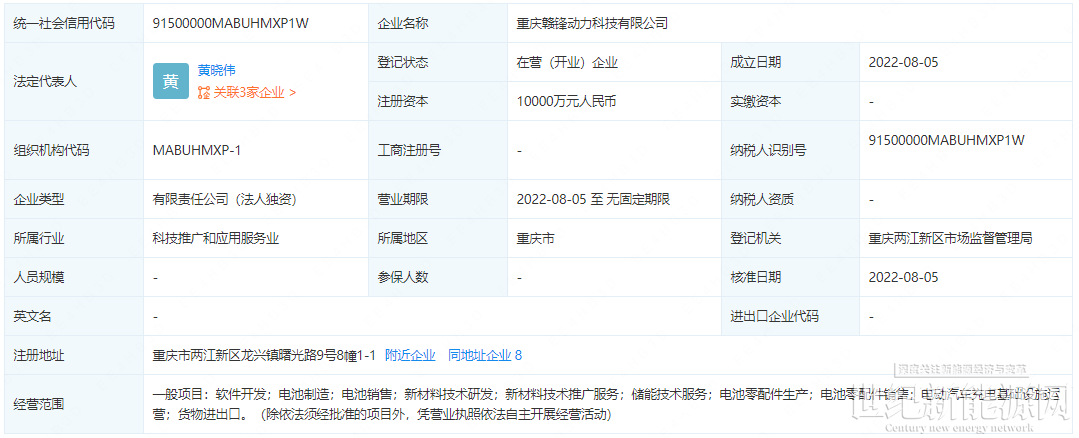Click the taxpayer ID number value
This screenshot has width=1079, height=438.
[947, 140]
